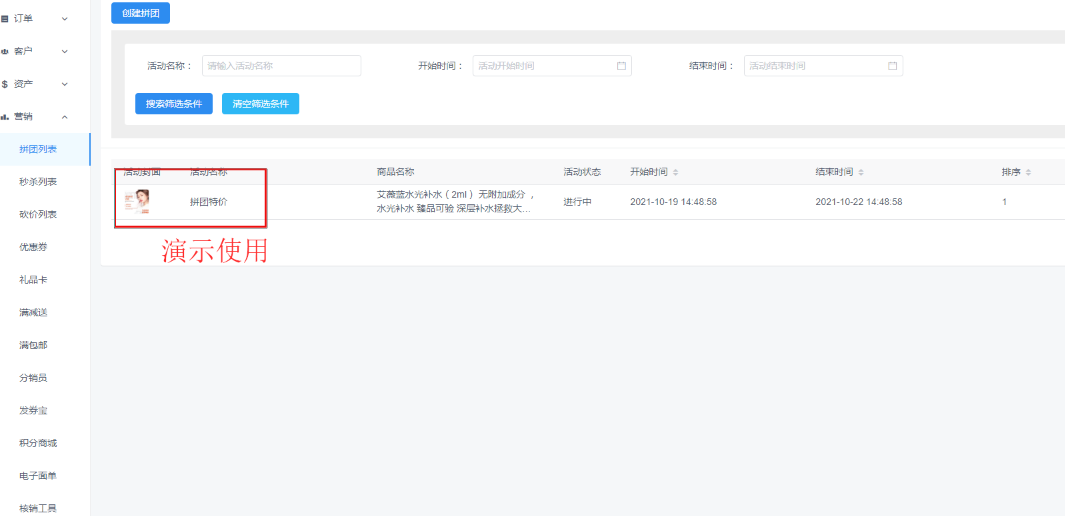
Task: Click the 清空筛选条件 button
Action: [260, 104]
